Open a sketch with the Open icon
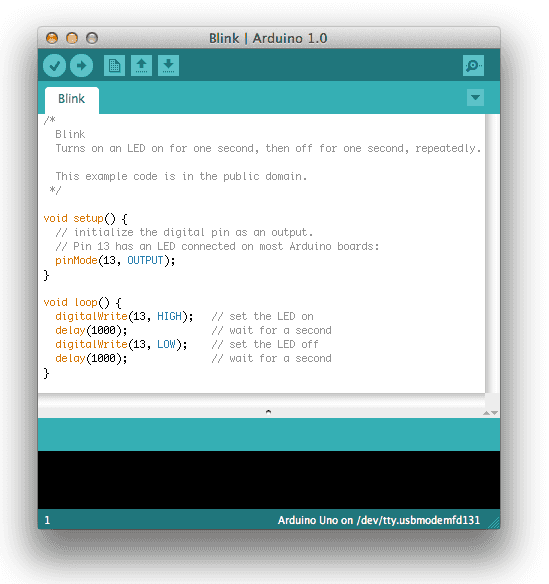The width and height of the screenshot is (549, 584). tap(142, 66)
